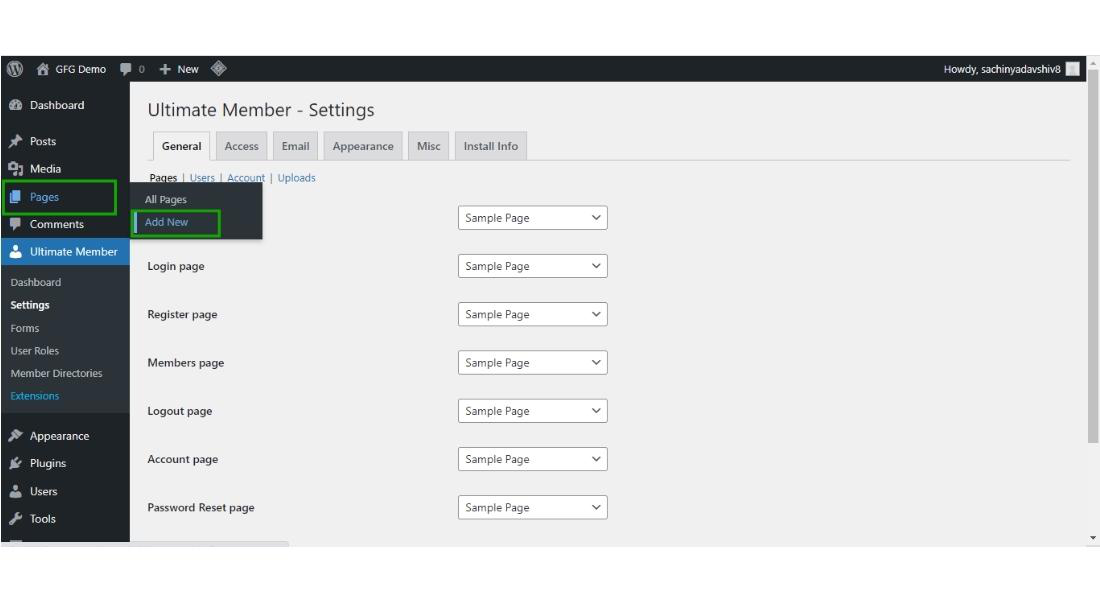Switch to the Appearance tab
The width and height of the screenshot is (1100, 600).
point(363,146)
